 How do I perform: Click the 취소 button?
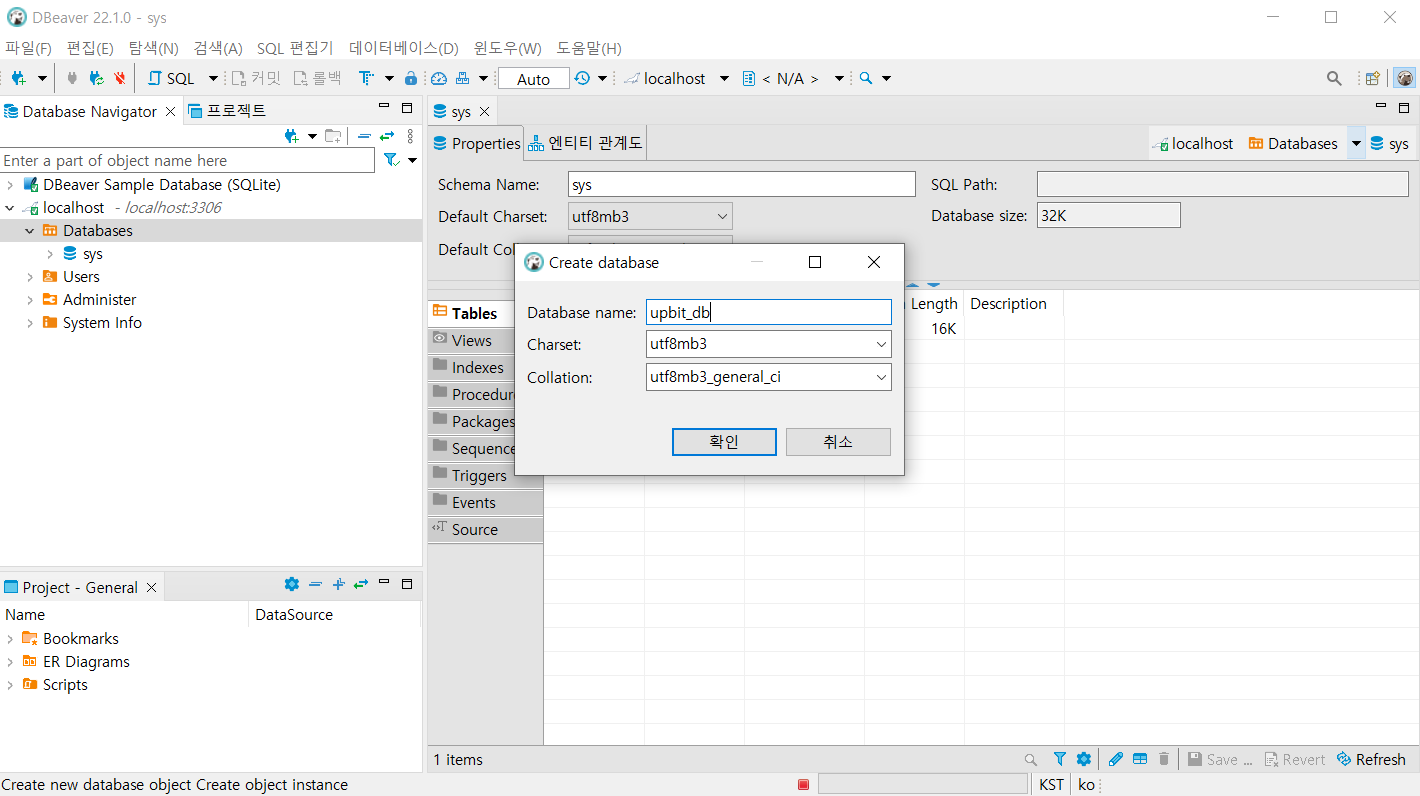[x=838, y=442]
